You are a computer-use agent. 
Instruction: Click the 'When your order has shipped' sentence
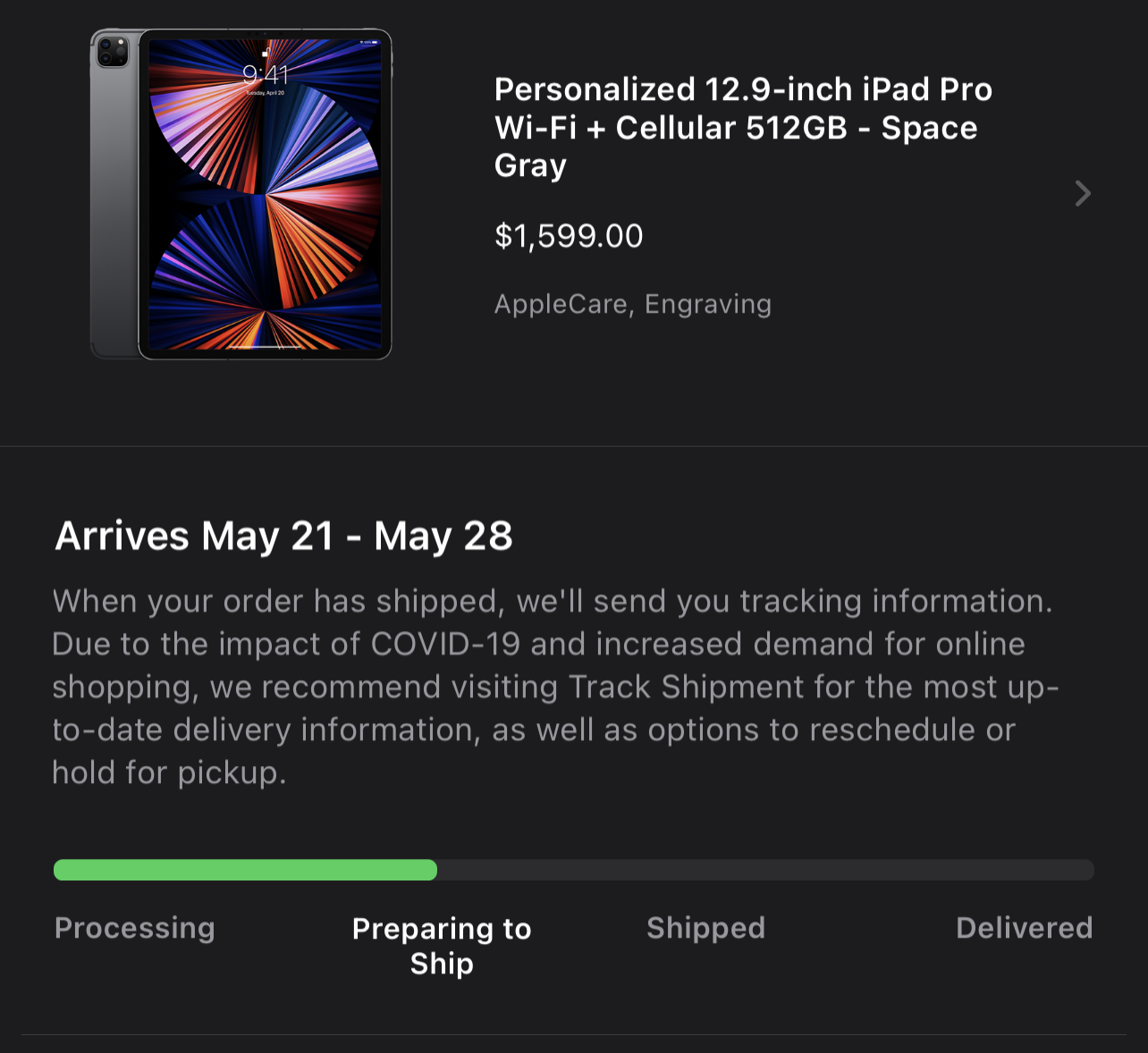(274, 601)
